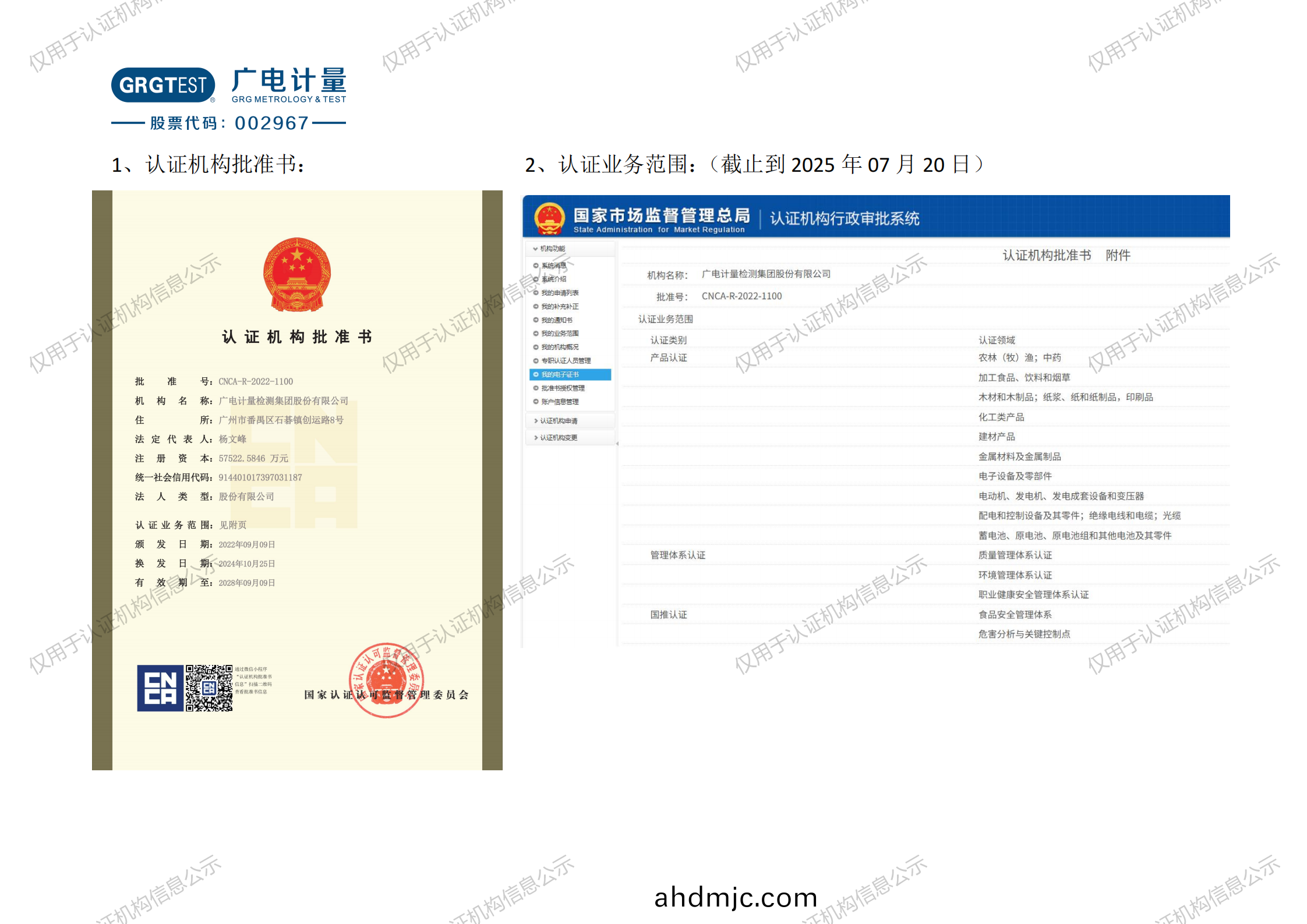Click the certificate image thumbnail
1307x924 pixels.
pyautogui.click(x=297, y=480)
